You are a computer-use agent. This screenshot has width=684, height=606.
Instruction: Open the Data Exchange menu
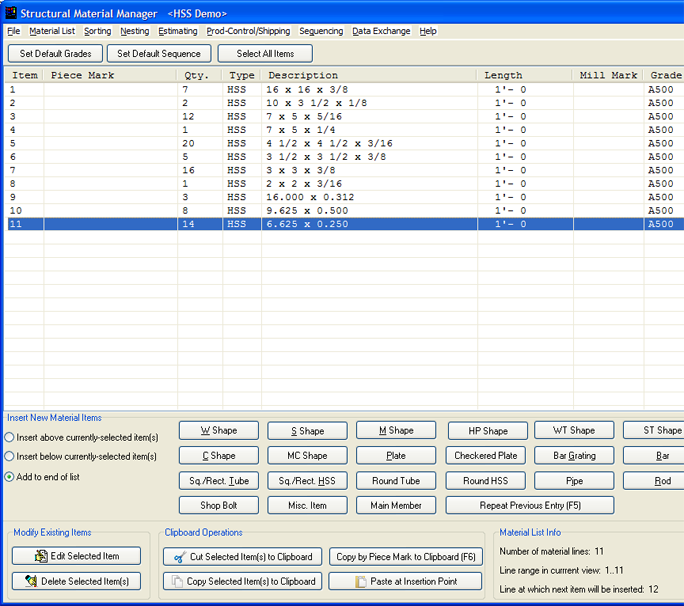click(381, 31)
